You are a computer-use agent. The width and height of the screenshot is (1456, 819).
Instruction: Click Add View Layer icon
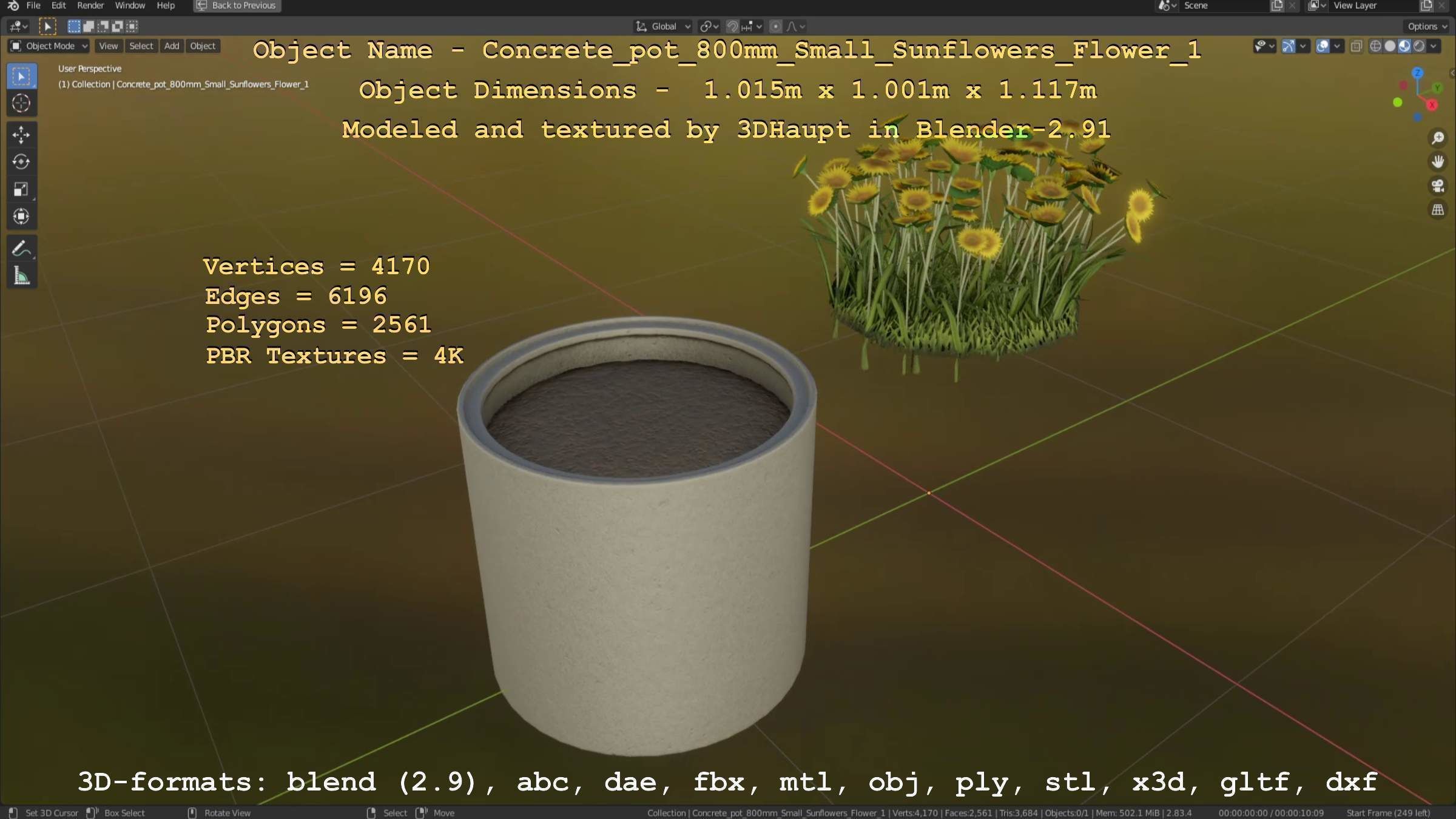click(x=1426, y=6)
